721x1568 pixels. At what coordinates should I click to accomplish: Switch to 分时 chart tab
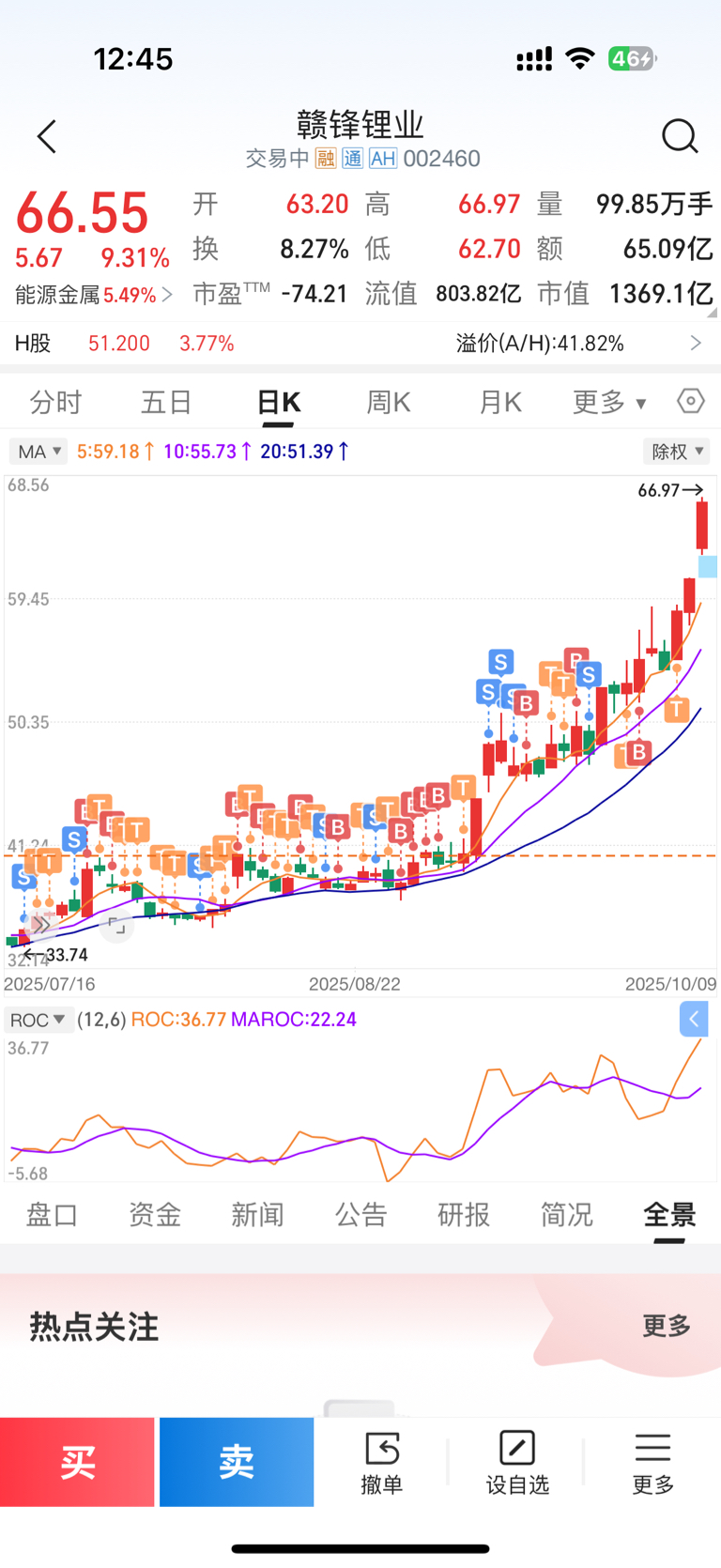pos(56,403)
